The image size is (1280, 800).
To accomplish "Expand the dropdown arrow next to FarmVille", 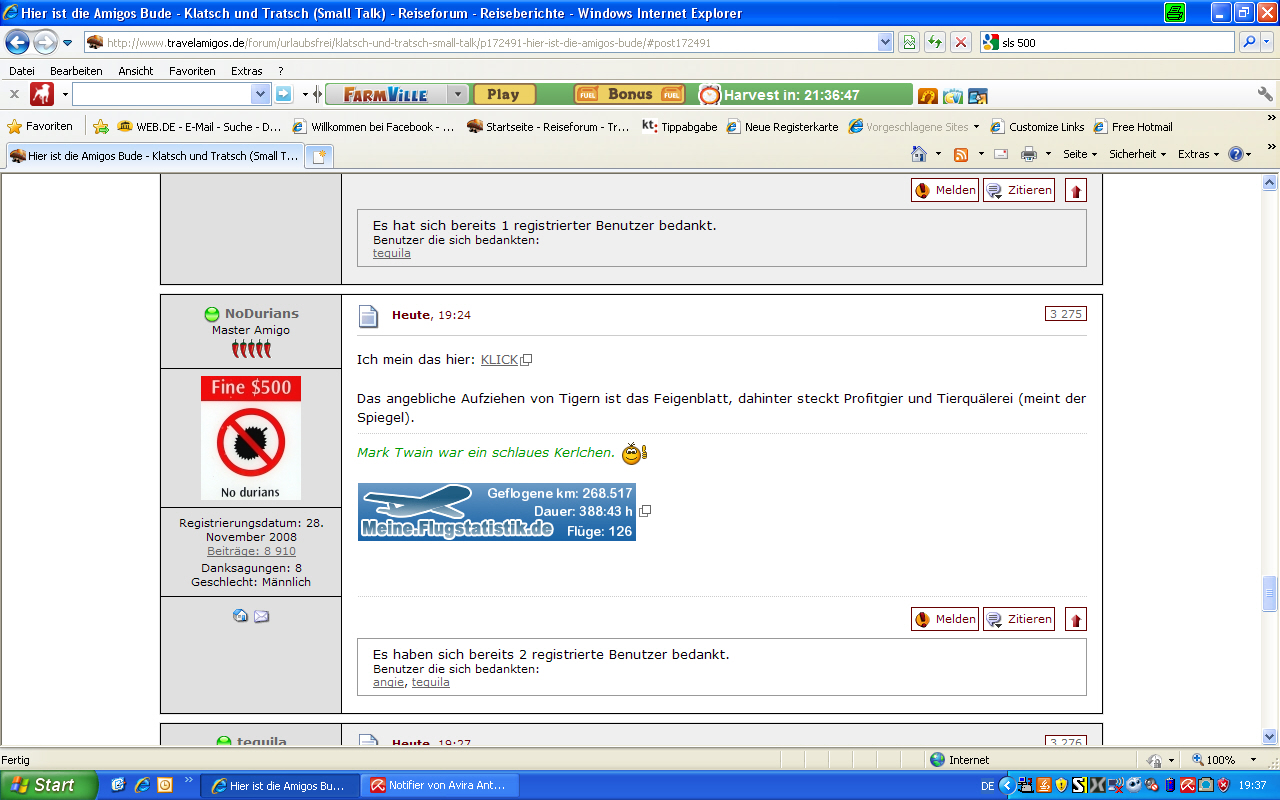I will click(457, 94).
